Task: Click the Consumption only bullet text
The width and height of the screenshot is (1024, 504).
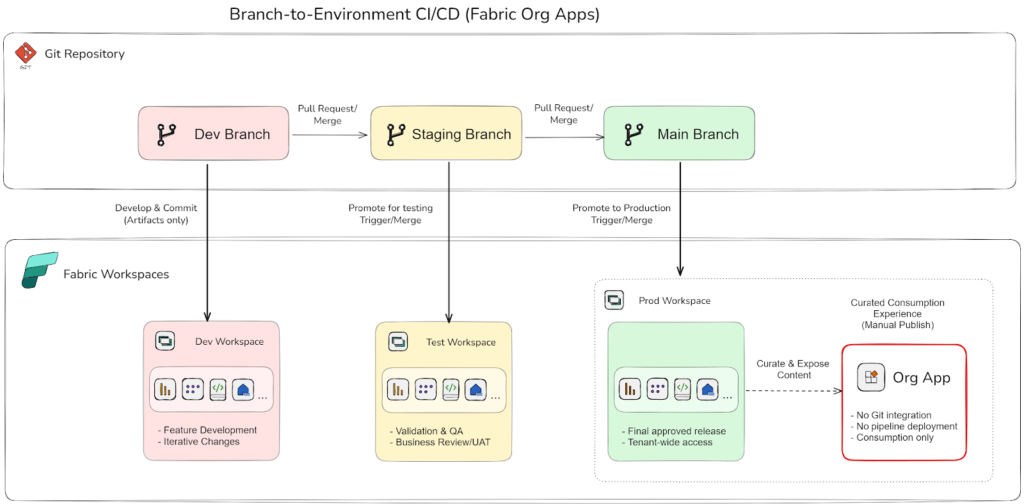Action: (x=892, y=437)
